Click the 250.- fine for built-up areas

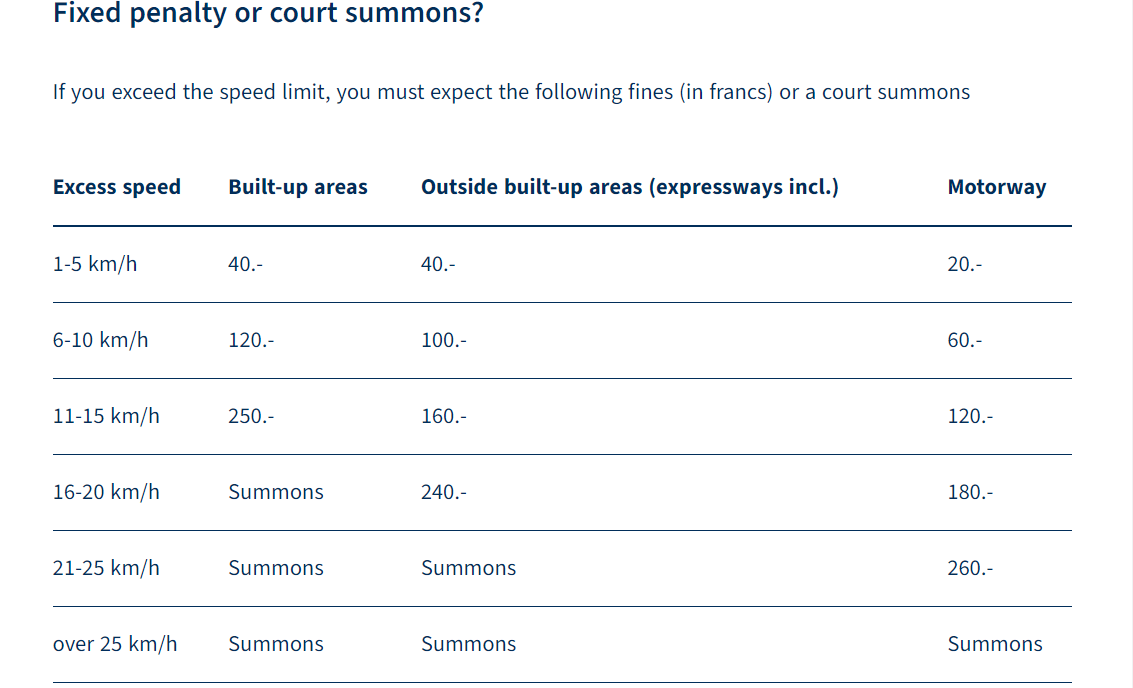click(251, 416)
